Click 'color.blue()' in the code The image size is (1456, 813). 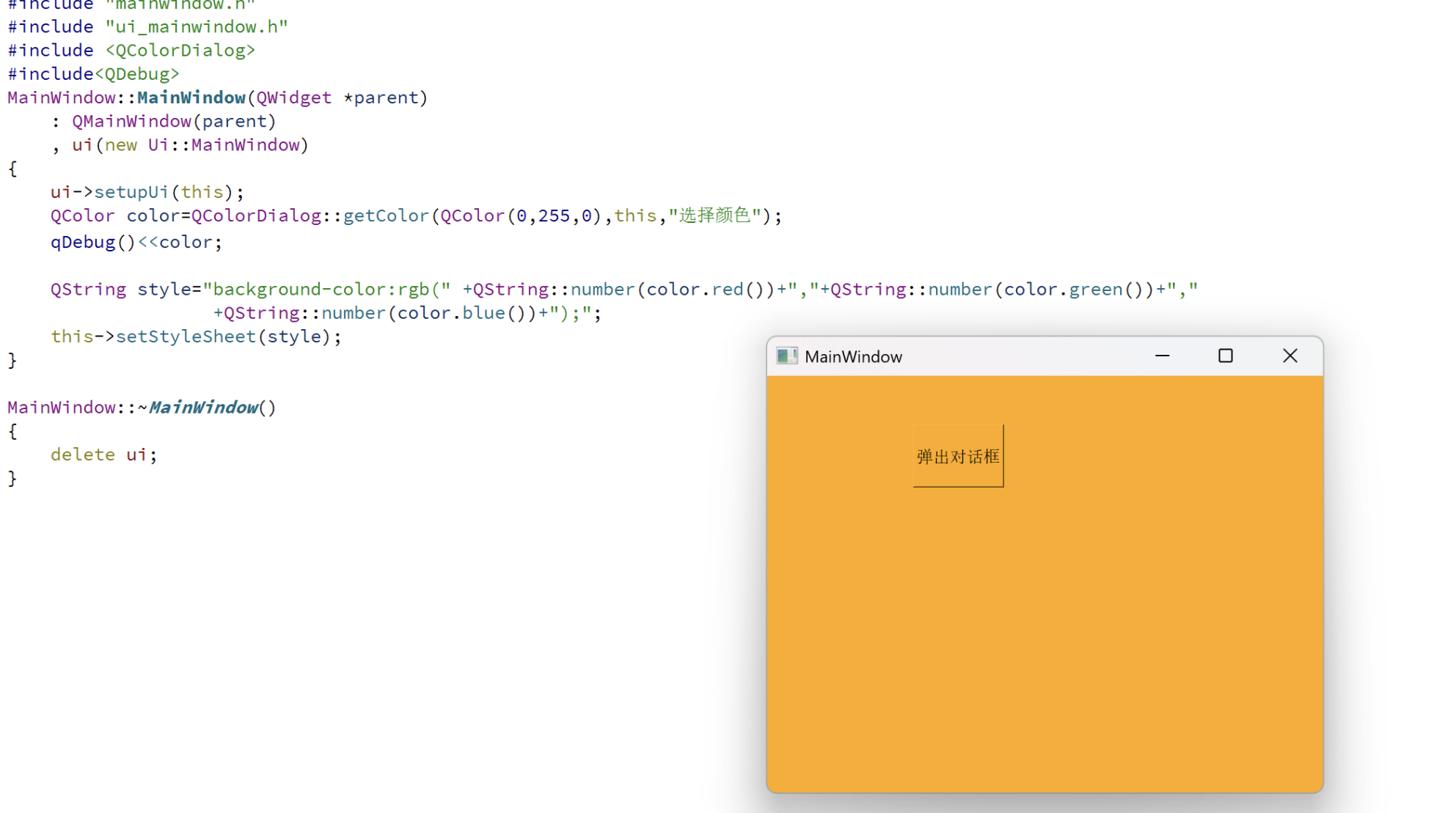[x=461, y=313]
